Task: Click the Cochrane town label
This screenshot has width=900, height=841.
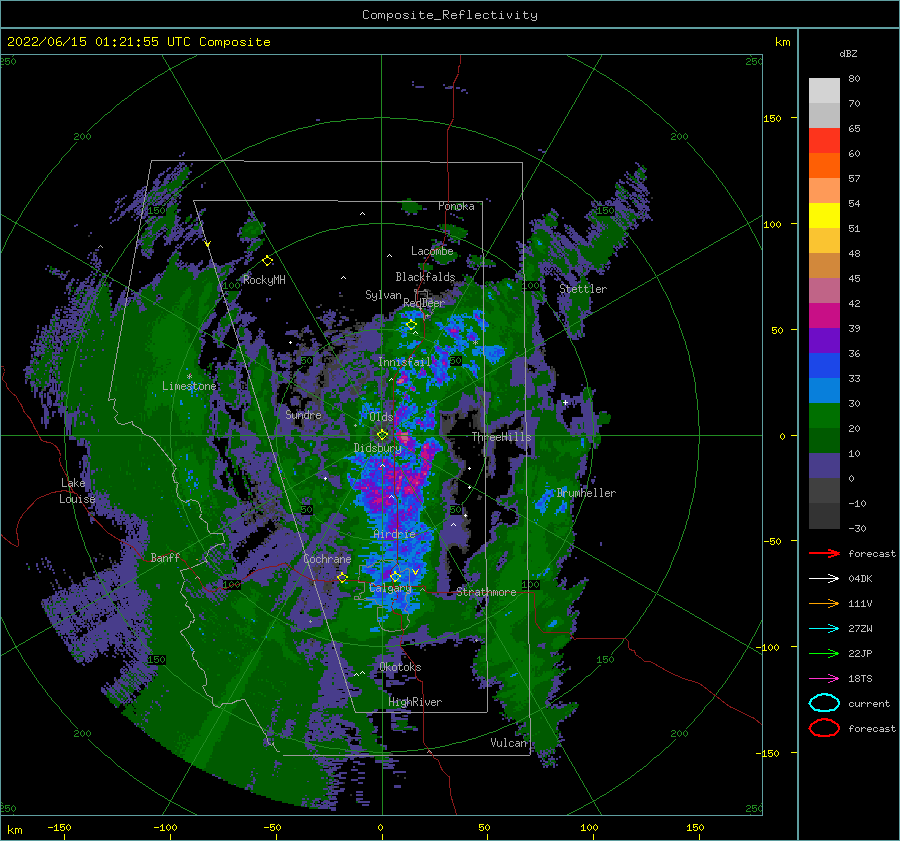Action: (x=327, y=559)
